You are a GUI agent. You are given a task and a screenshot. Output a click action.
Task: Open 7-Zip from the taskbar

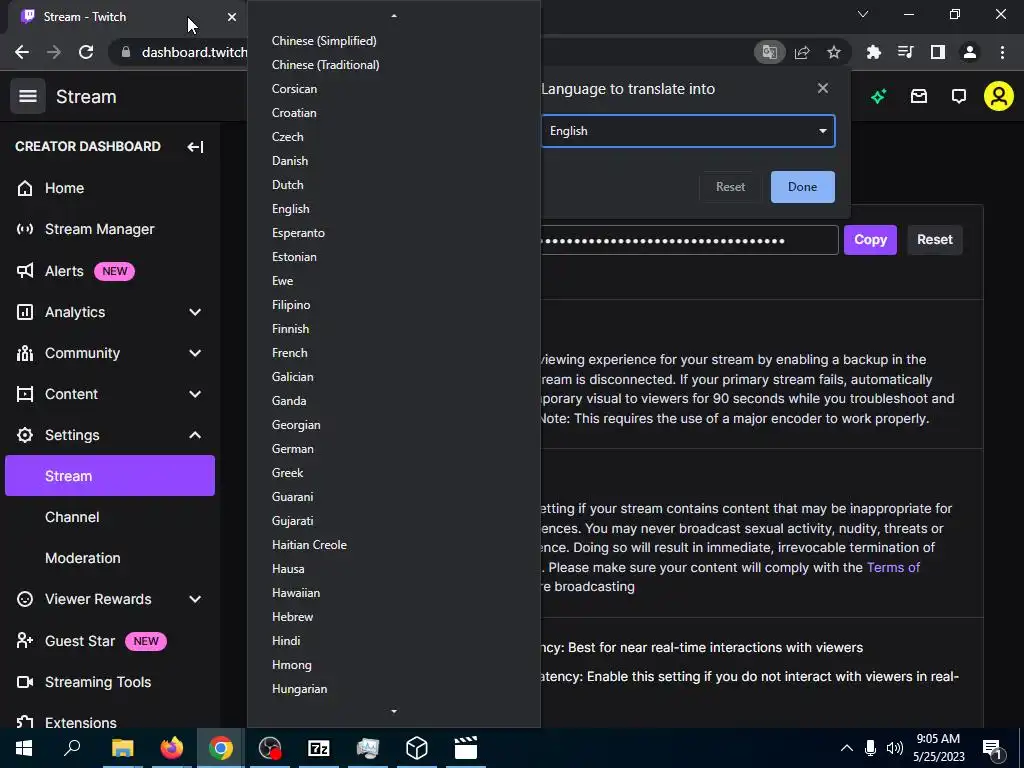(319, 748)
